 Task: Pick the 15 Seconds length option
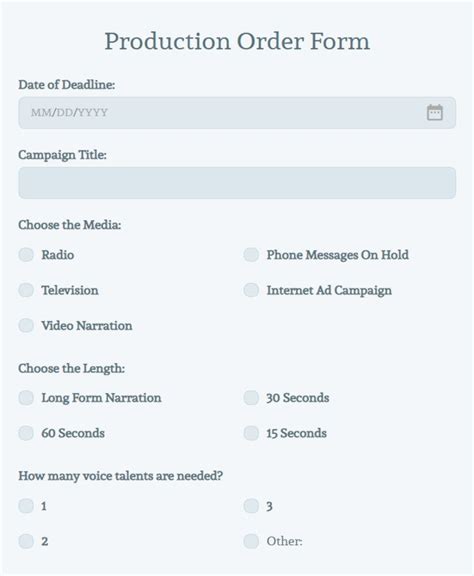point(251,433)
